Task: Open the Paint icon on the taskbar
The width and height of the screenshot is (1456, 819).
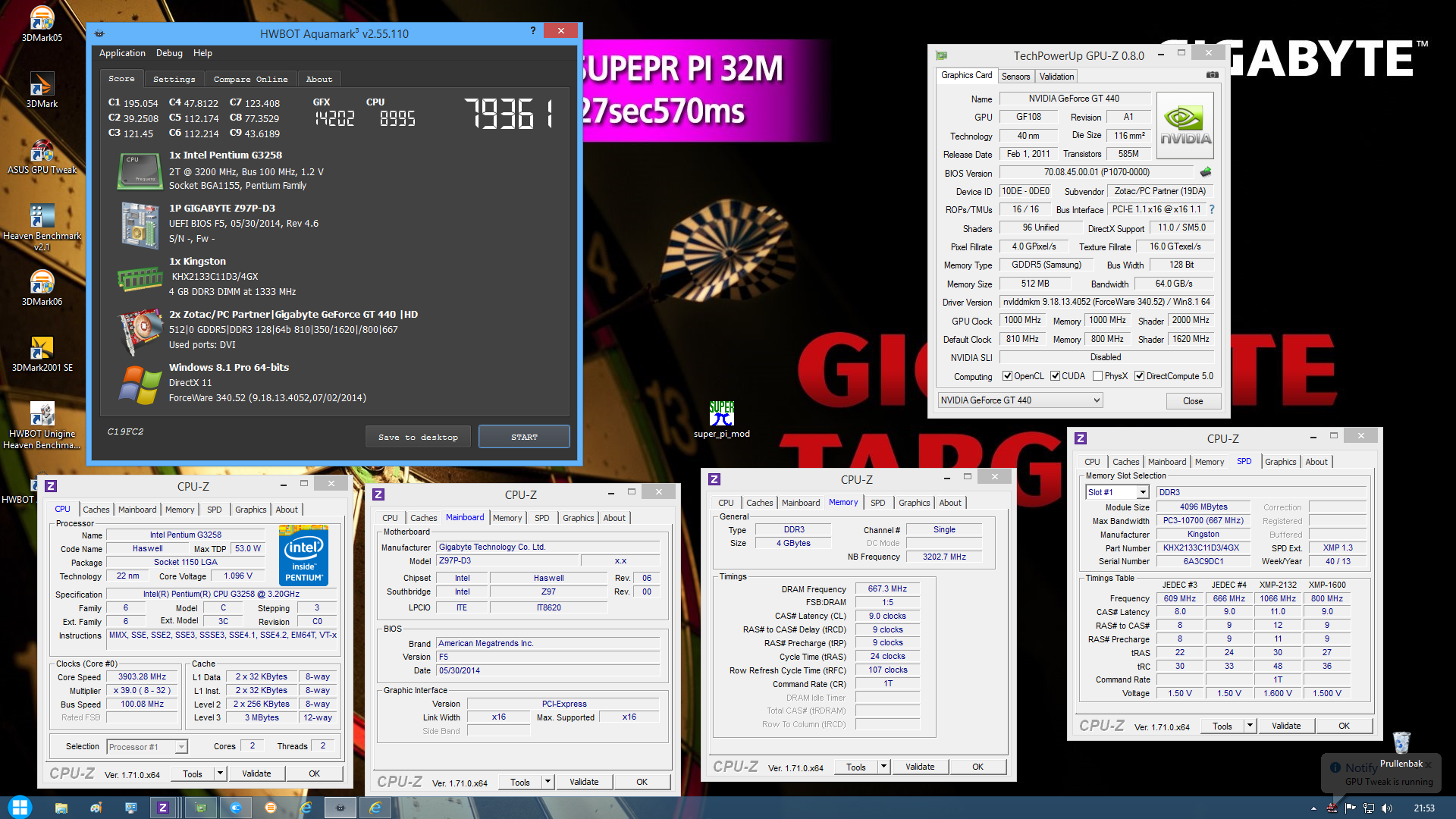Action: (x=96, y=808)
